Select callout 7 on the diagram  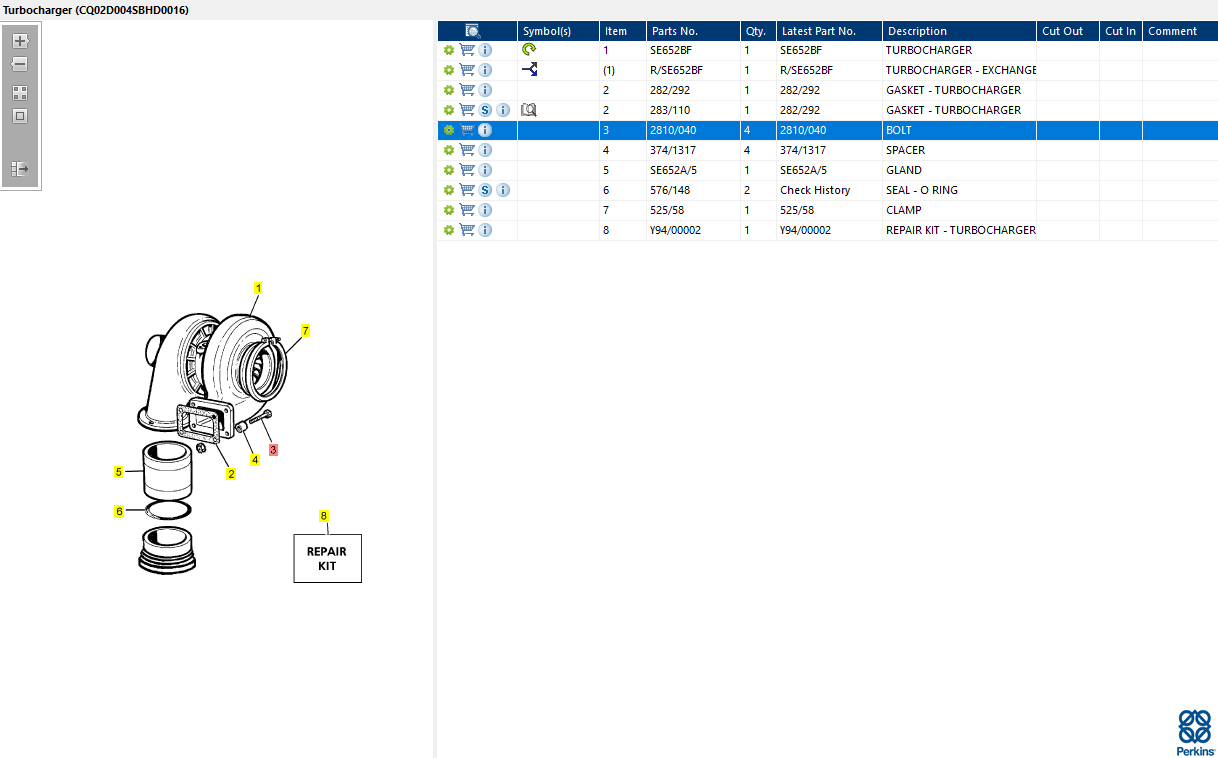(306, 329)
